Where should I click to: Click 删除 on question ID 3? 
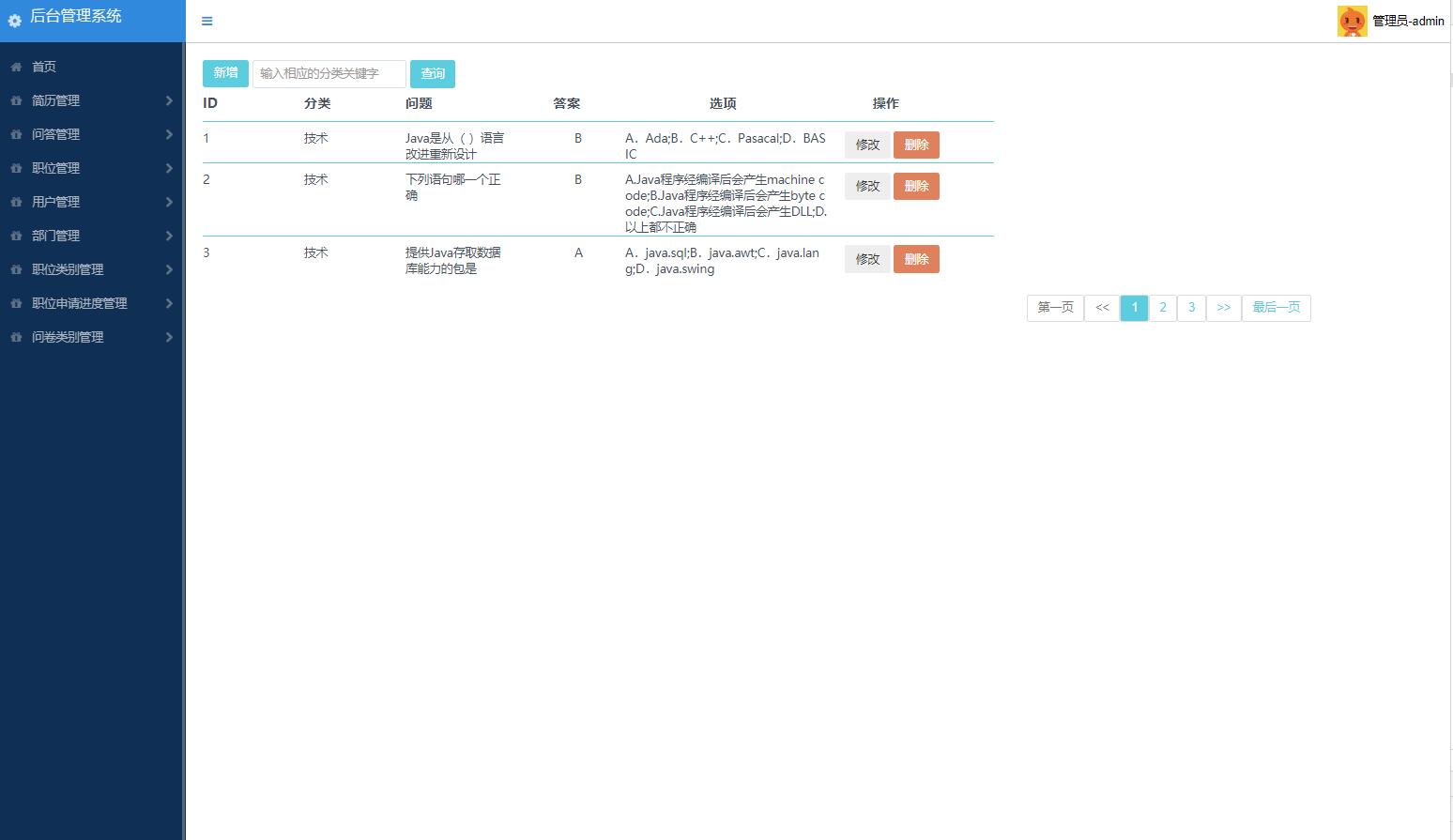click(916, 258)
